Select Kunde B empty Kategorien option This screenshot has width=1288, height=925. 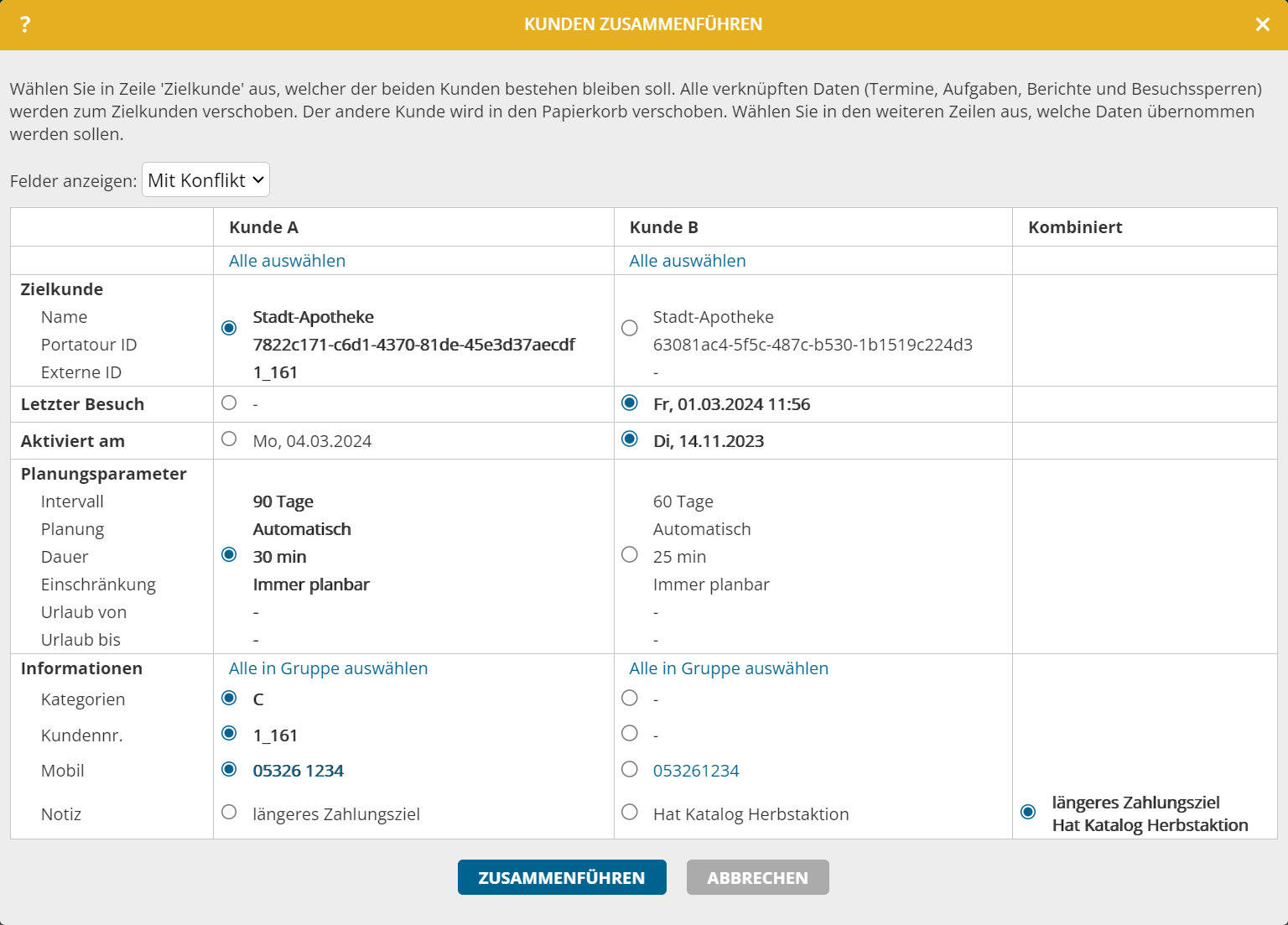click(x=630, y=698)
